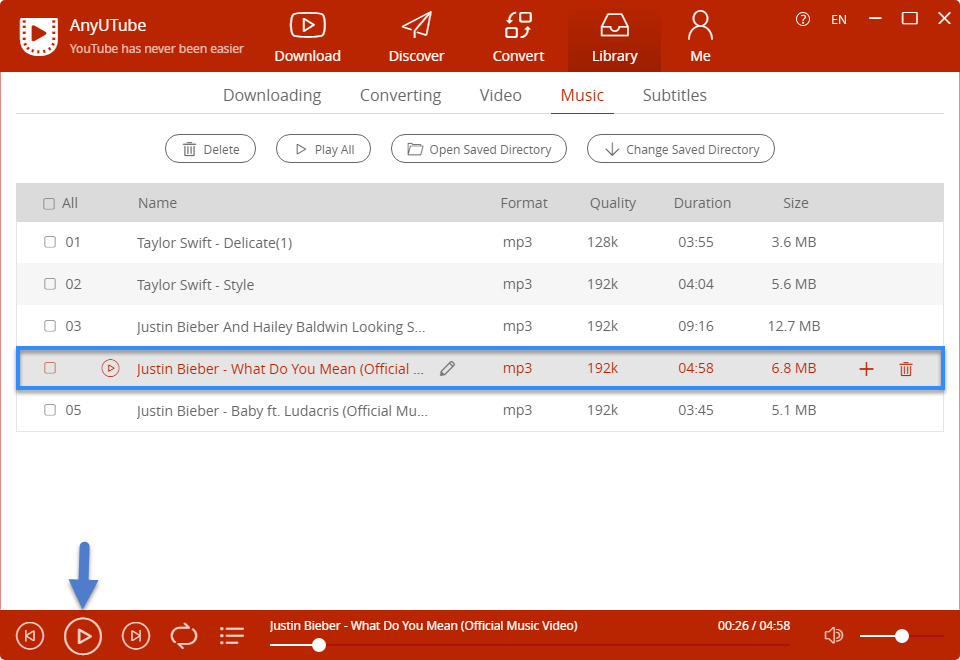Open the help question mark icon
The height and width of the screenshot is (660, 960).
pos(802,20)
